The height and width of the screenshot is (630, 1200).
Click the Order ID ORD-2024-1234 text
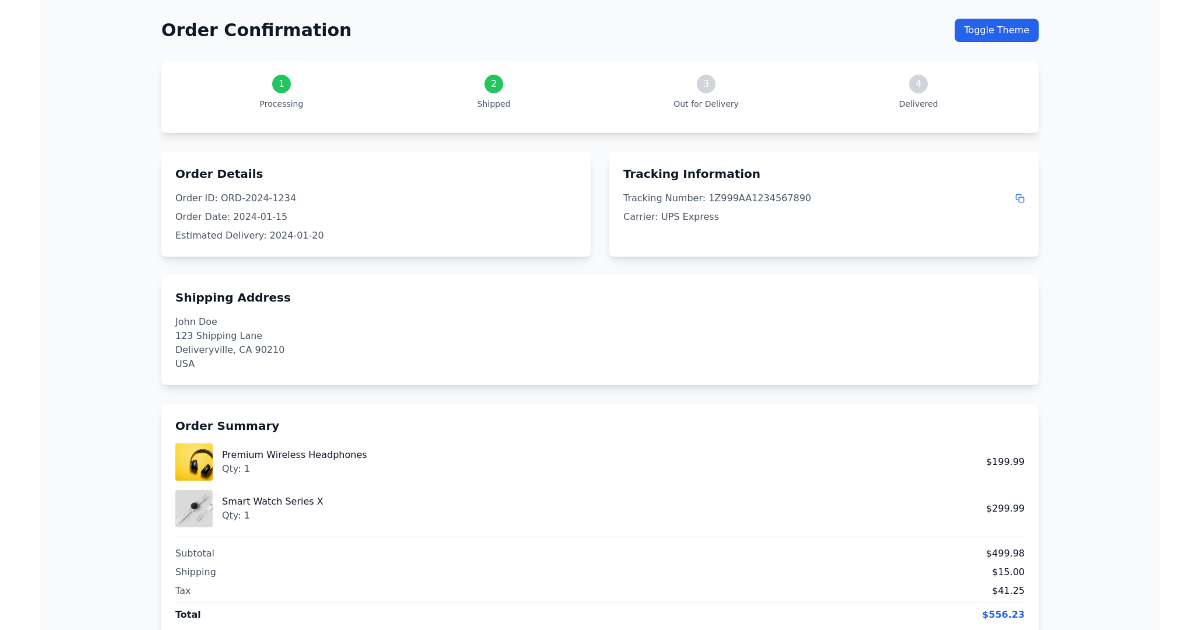(236, 197)
